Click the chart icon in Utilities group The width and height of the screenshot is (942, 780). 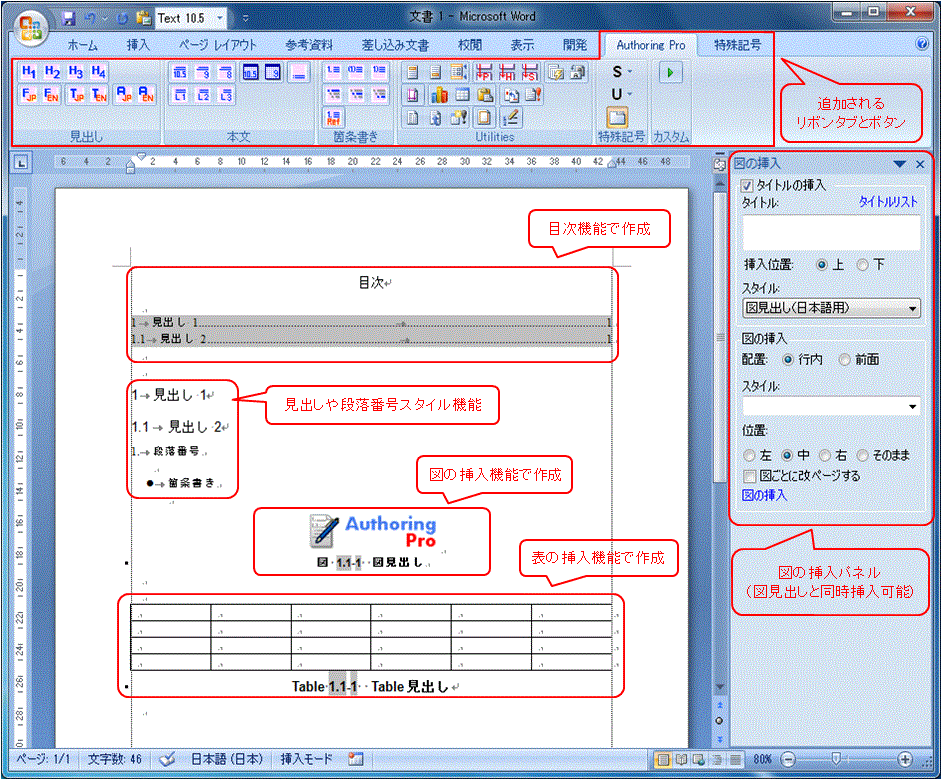click(x=438, y=95)
